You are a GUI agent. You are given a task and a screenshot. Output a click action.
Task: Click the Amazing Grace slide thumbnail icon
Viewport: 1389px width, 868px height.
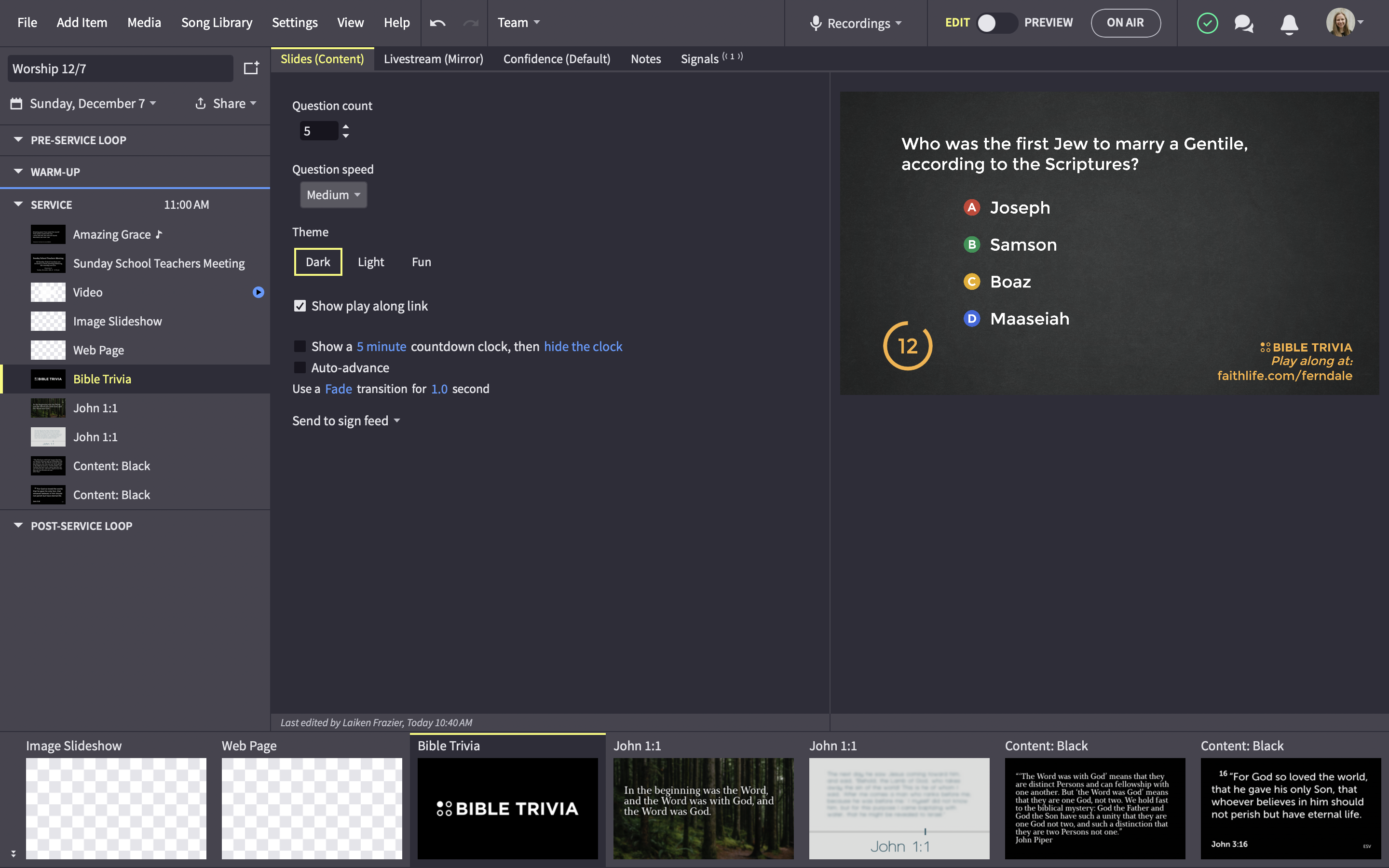point(48,234)
